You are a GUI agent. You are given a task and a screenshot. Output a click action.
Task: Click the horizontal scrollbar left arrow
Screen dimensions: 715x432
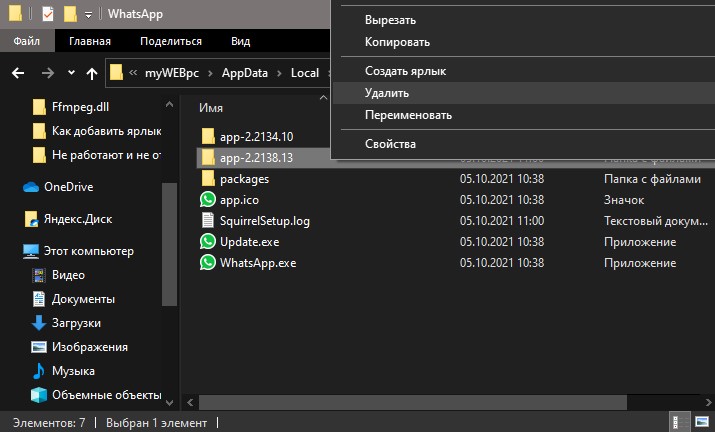click(x=191, y=402)
